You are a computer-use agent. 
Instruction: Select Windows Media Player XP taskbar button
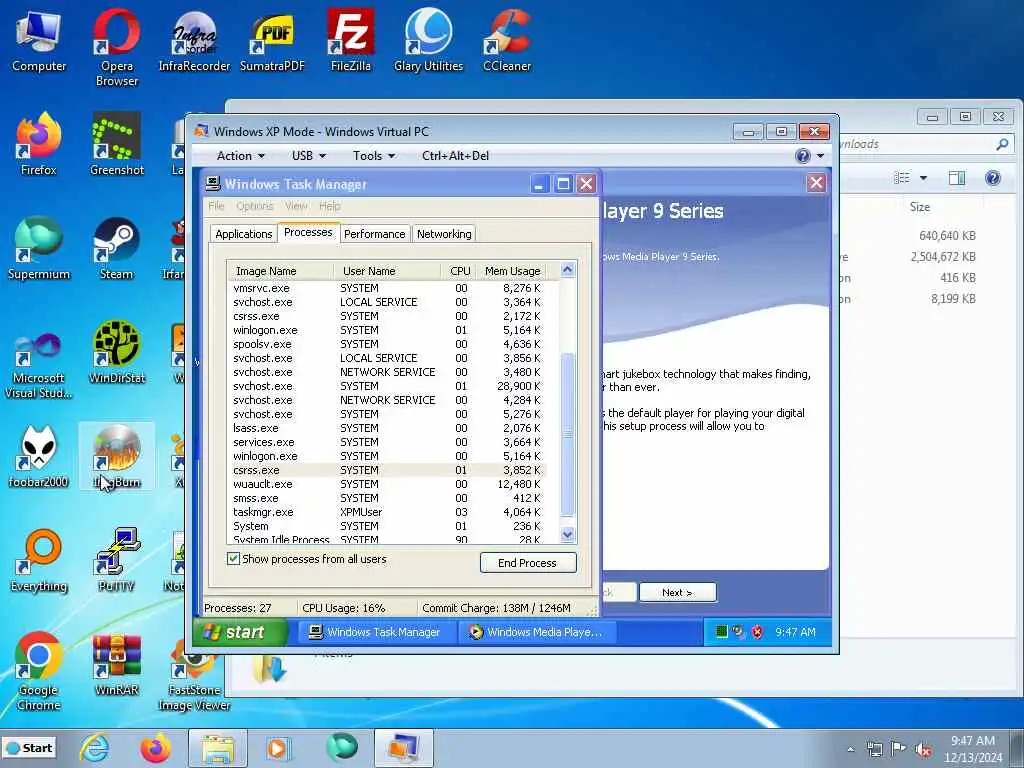point(536,632)
